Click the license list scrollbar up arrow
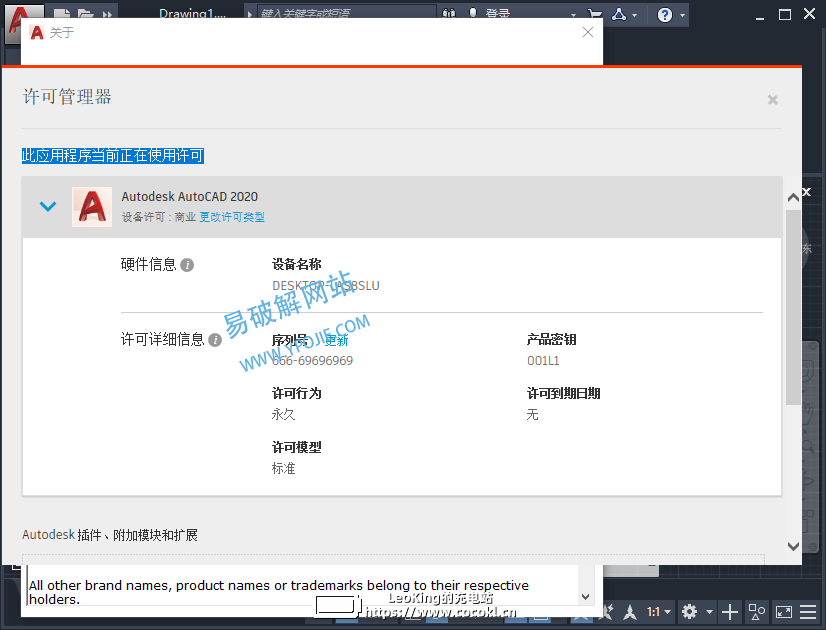 (793, 198)
